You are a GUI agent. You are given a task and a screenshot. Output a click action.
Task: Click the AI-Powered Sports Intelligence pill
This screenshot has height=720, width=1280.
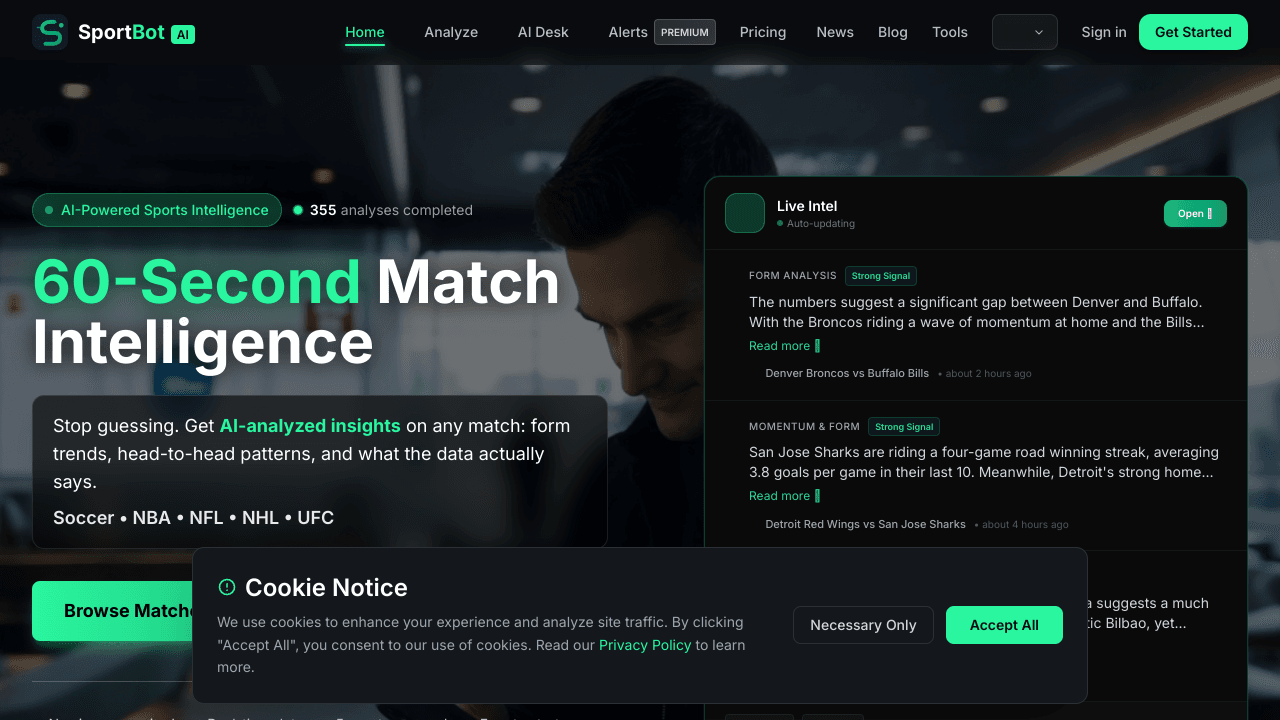157,210
